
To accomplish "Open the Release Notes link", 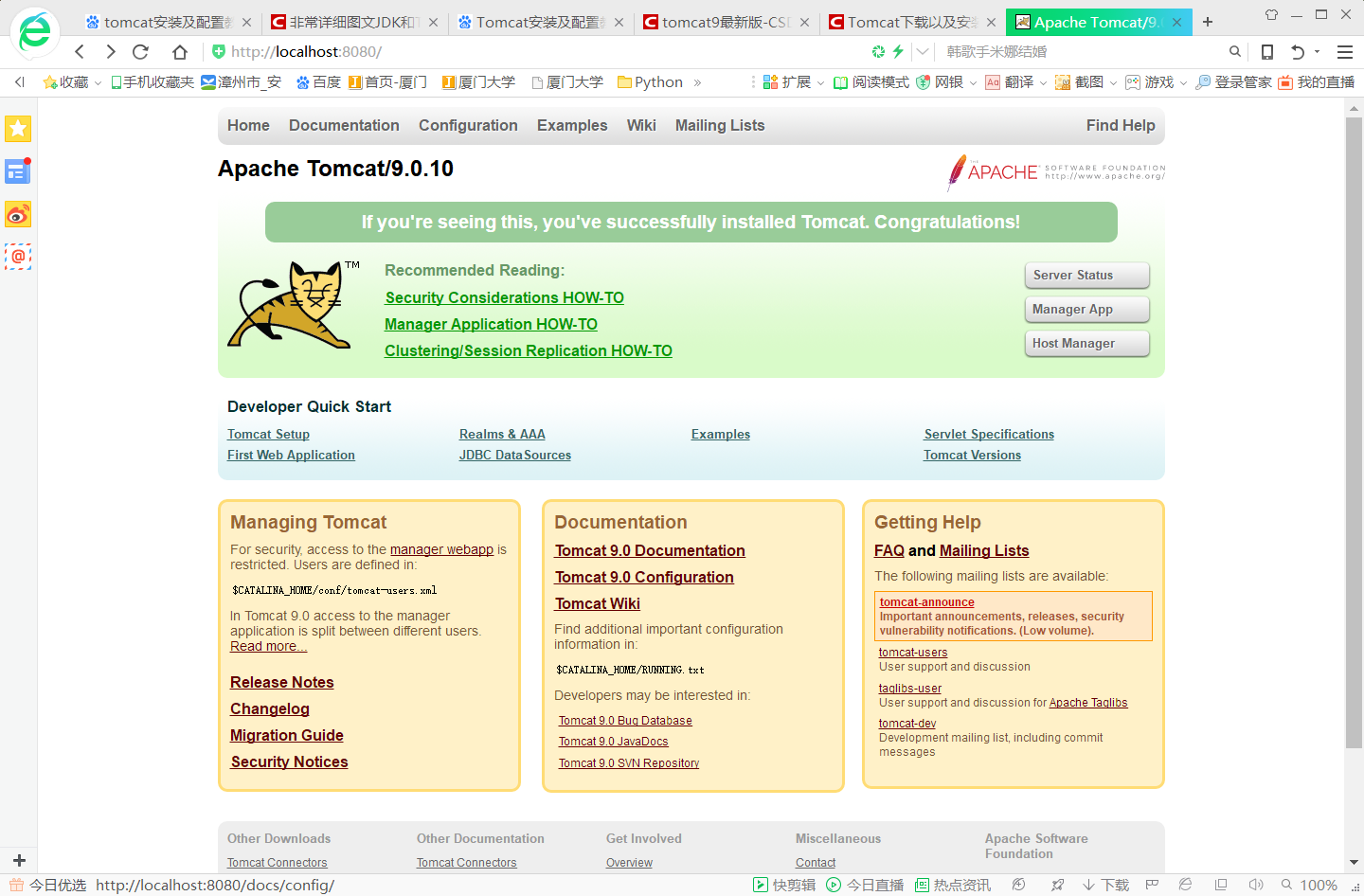I will click(282, 682).
